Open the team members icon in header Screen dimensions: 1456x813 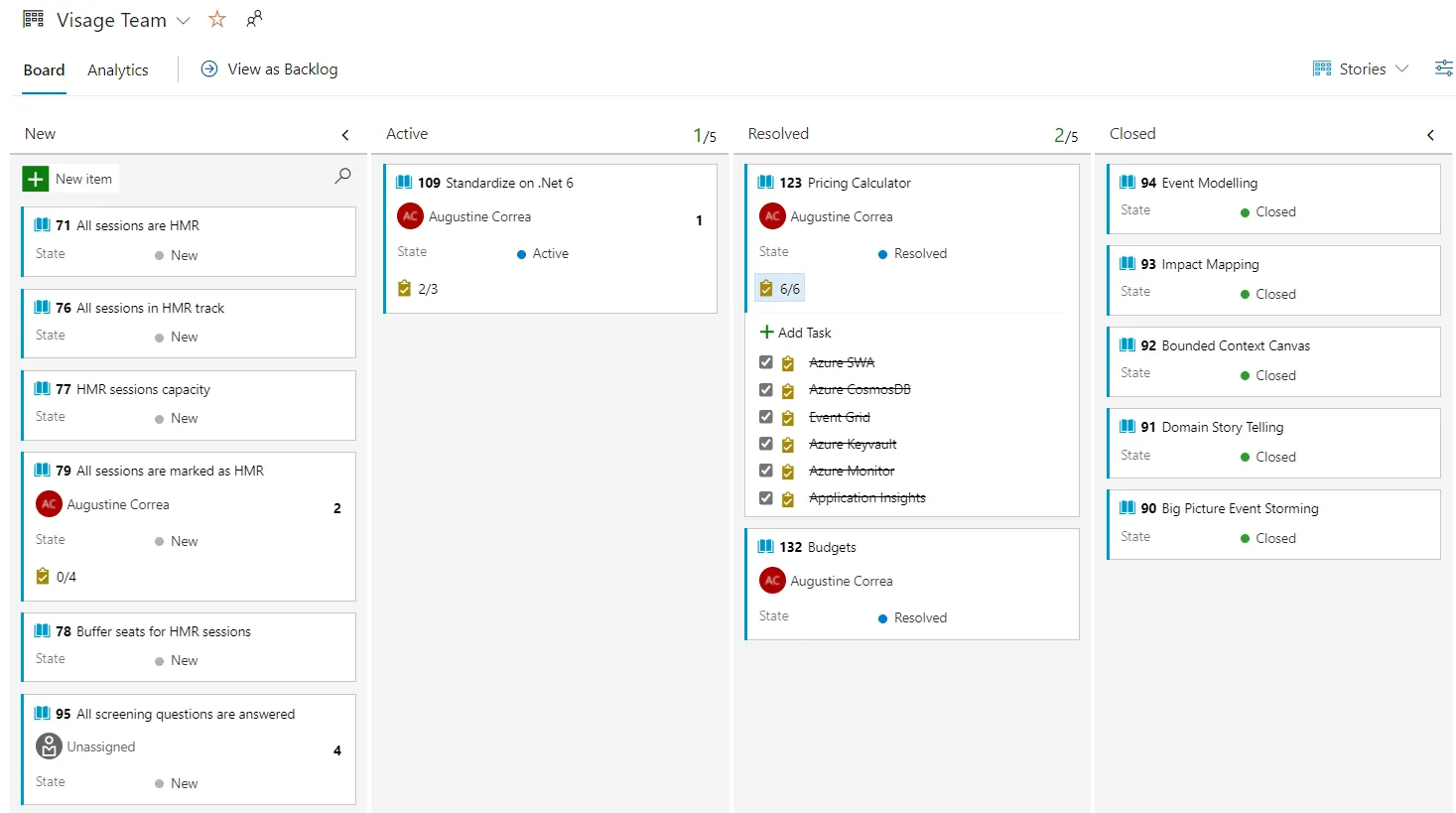click(254, 19)
